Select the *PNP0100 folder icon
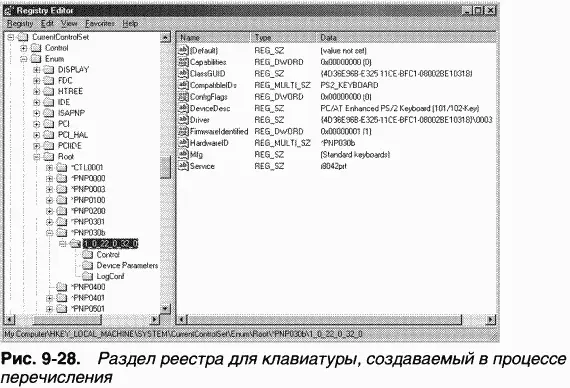 coord(62,200)
